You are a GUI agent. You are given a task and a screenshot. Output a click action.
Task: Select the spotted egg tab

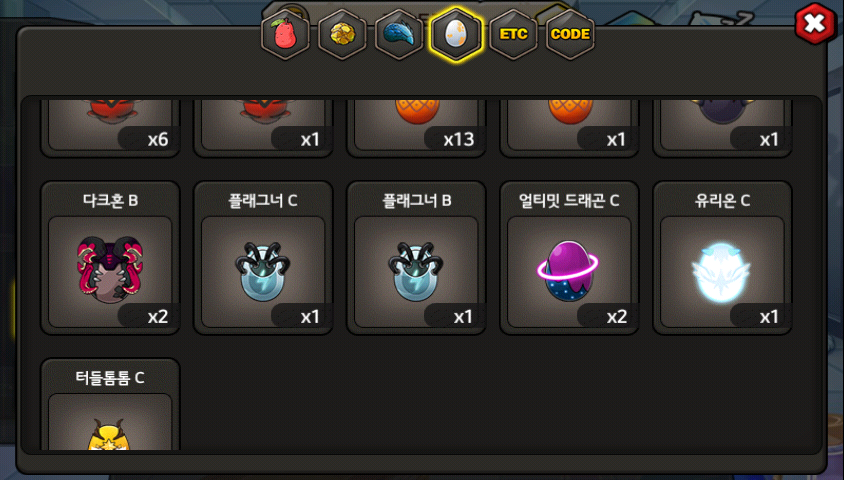(x=456, y=34)
